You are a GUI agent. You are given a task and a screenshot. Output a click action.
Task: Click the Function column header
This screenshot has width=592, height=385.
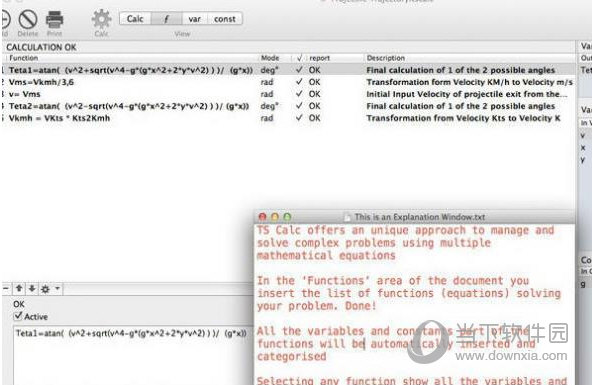tap(23, 58)
